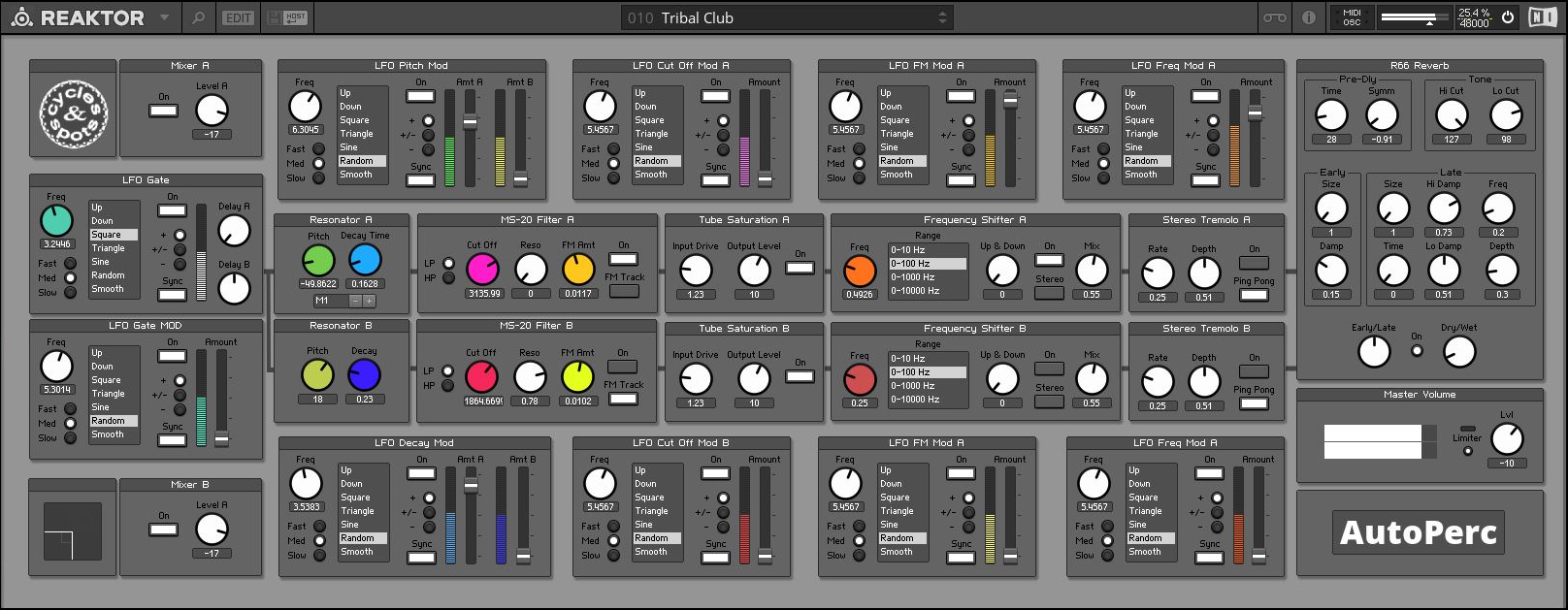
Task: Select Fast speed in LFO Pitch Mod
Action: (318, 149)
